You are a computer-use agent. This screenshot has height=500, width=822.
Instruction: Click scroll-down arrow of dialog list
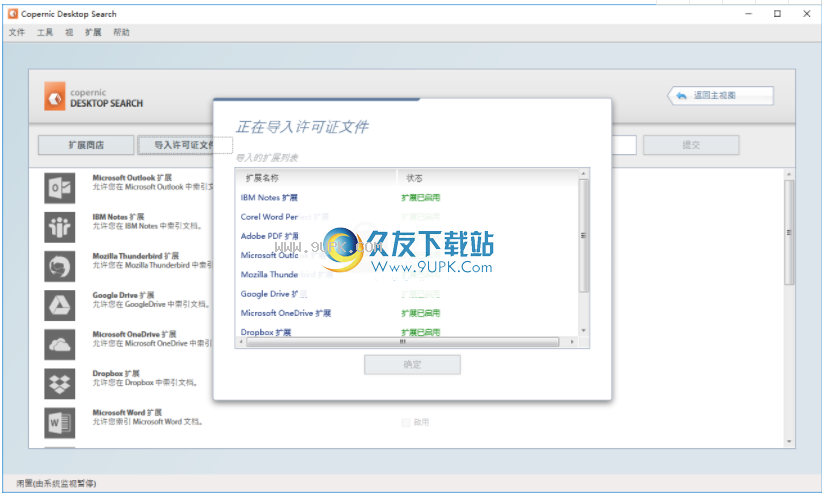(x=583, y=331)
